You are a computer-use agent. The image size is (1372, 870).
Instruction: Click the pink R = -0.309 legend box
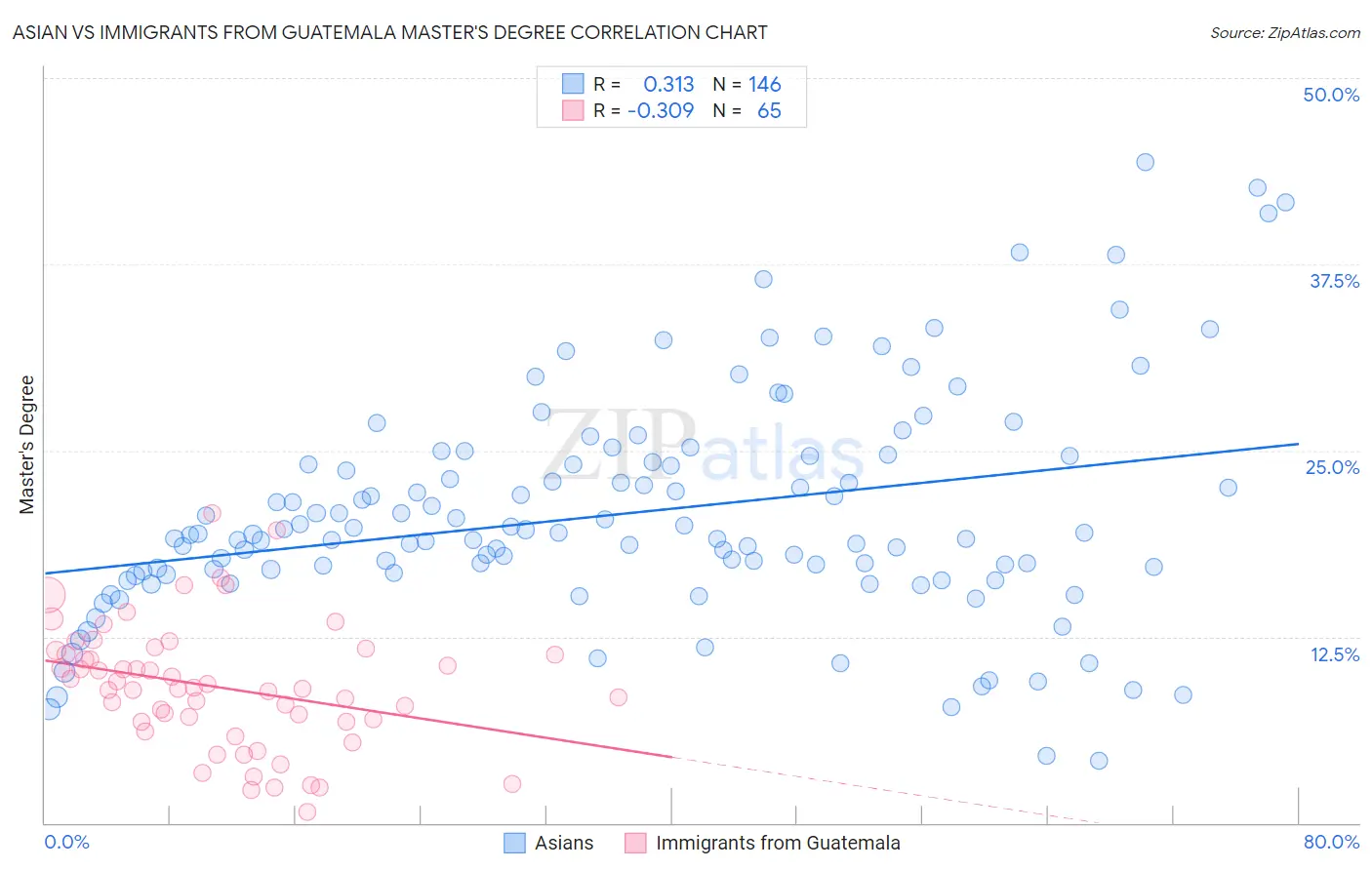573,110
